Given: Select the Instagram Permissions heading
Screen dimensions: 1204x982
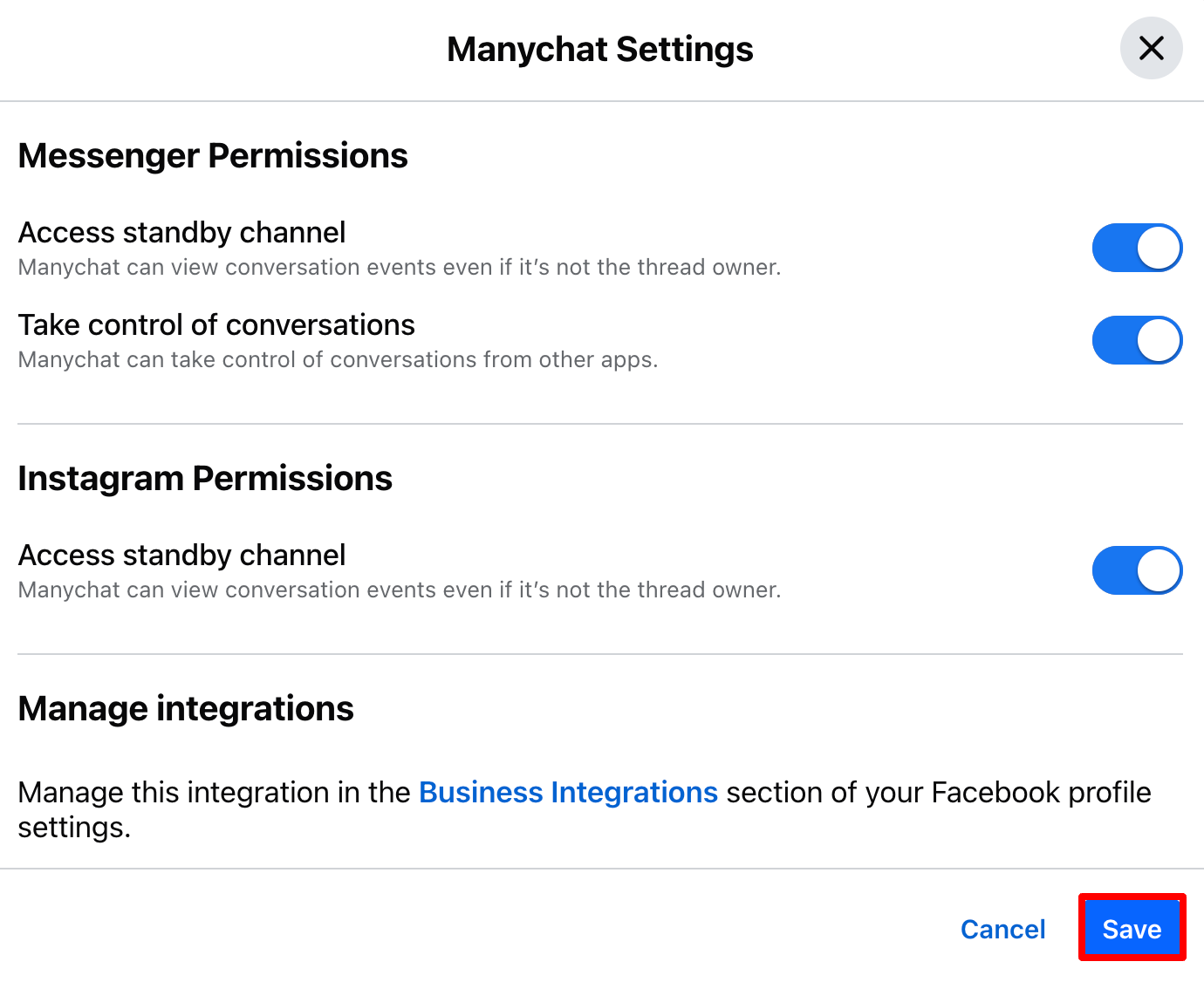Looking at the screenshot, I should coord(205,479).
